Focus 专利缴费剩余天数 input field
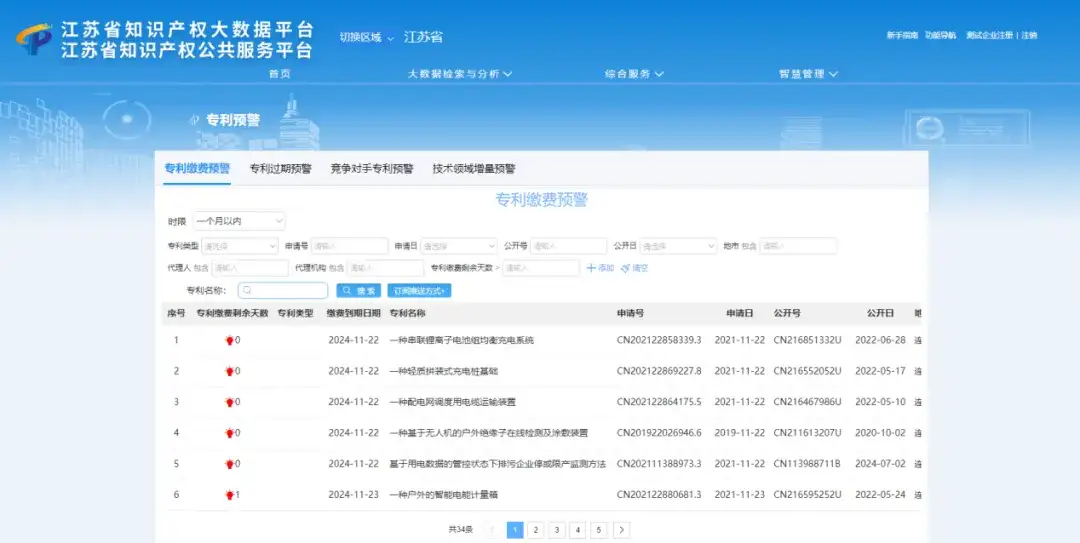Image resolution: width=1080 pixels, height=543 pixels. (x=541, y=268)
